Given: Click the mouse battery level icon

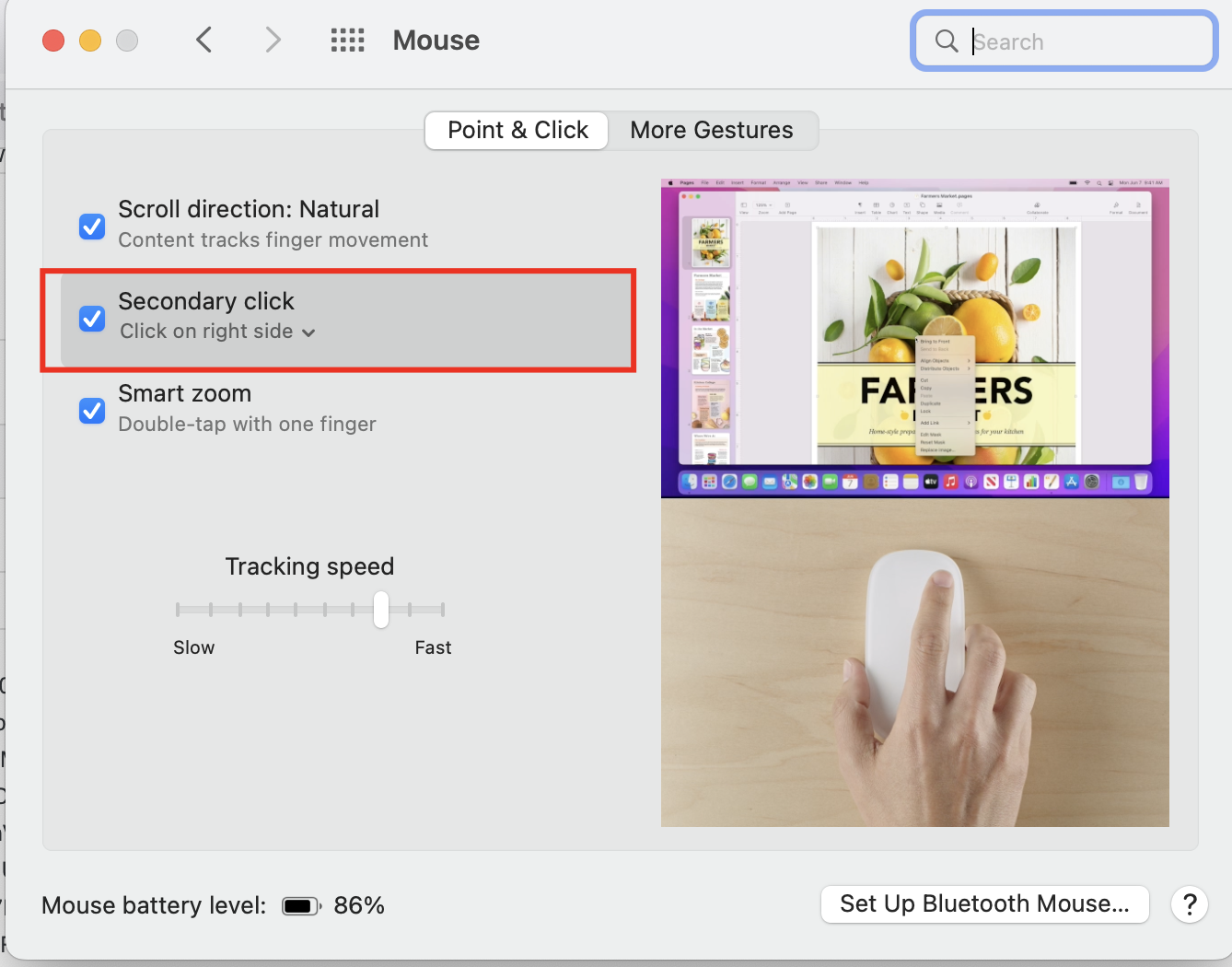Looking at the screenshot, I should tap(300, 906).
